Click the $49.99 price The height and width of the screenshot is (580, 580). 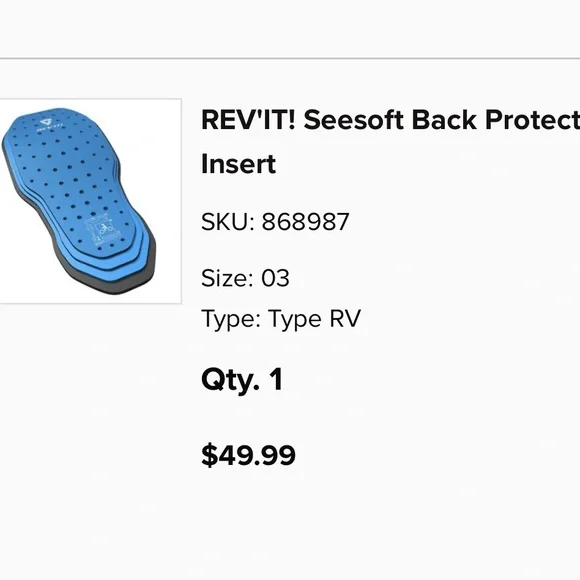(x=249, y=455)
